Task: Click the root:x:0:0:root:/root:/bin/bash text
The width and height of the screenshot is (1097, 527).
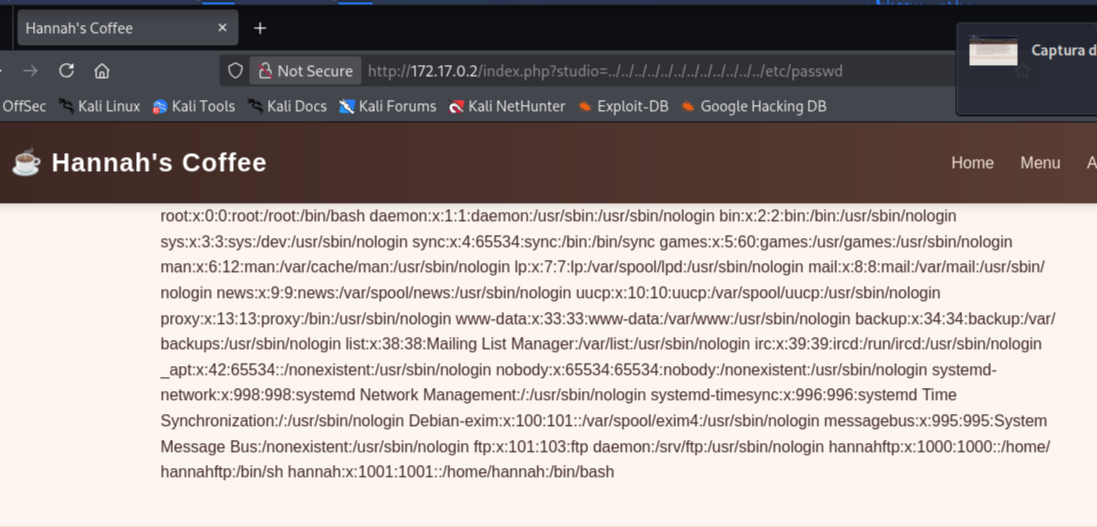Action: [263, 216]
